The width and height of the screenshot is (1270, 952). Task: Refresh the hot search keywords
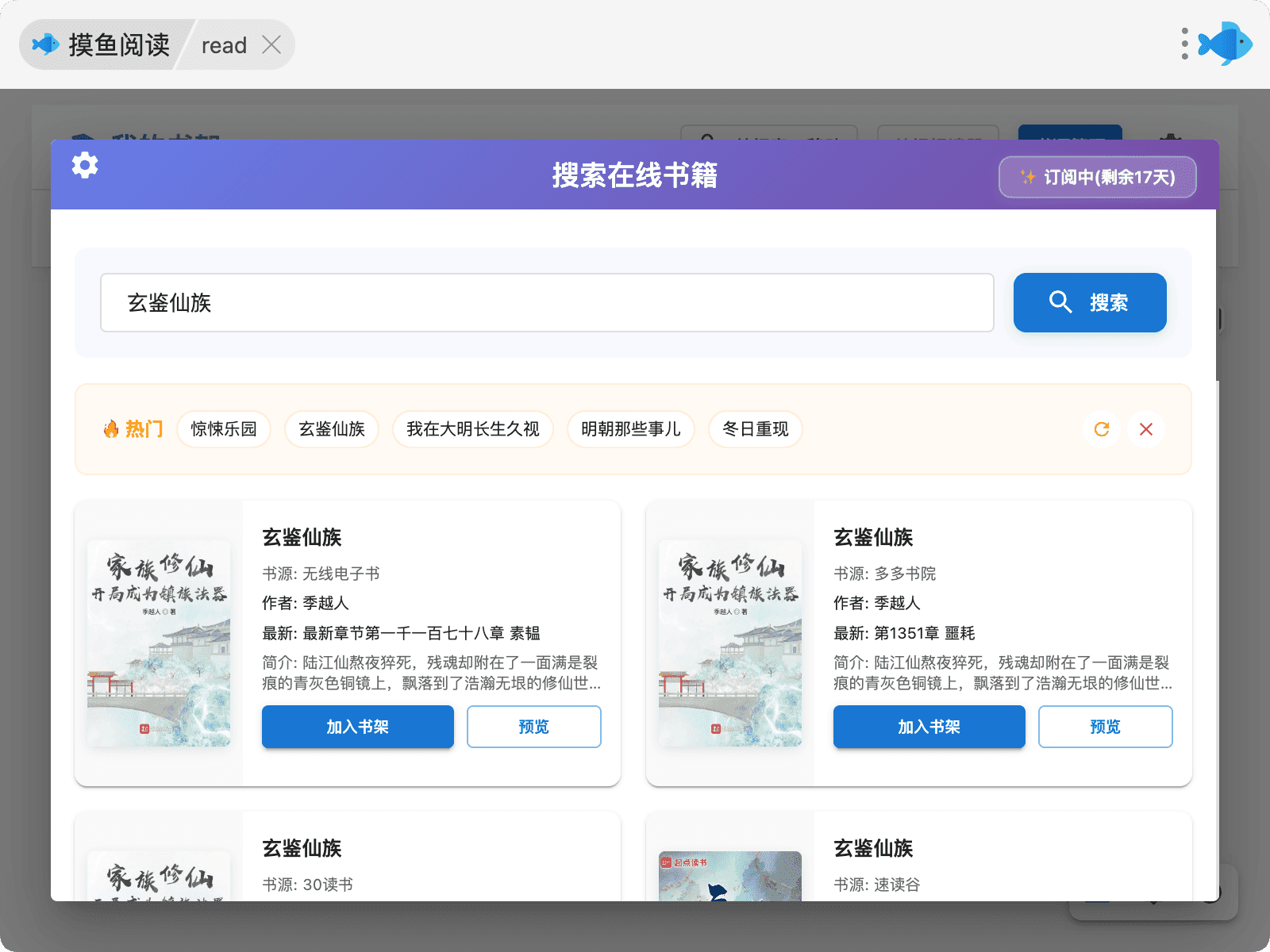tap(1101, 429)
